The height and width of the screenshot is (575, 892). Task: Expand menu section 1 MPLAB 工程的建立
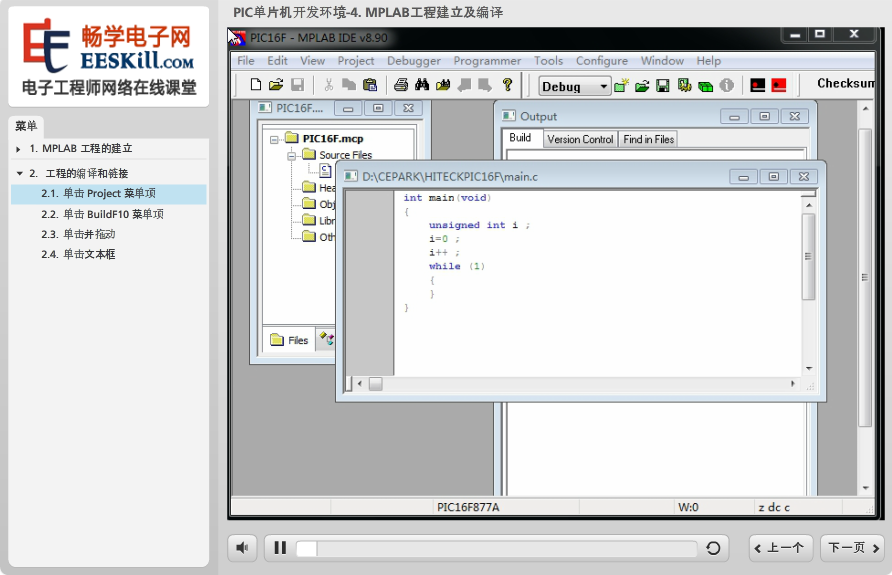18,149
